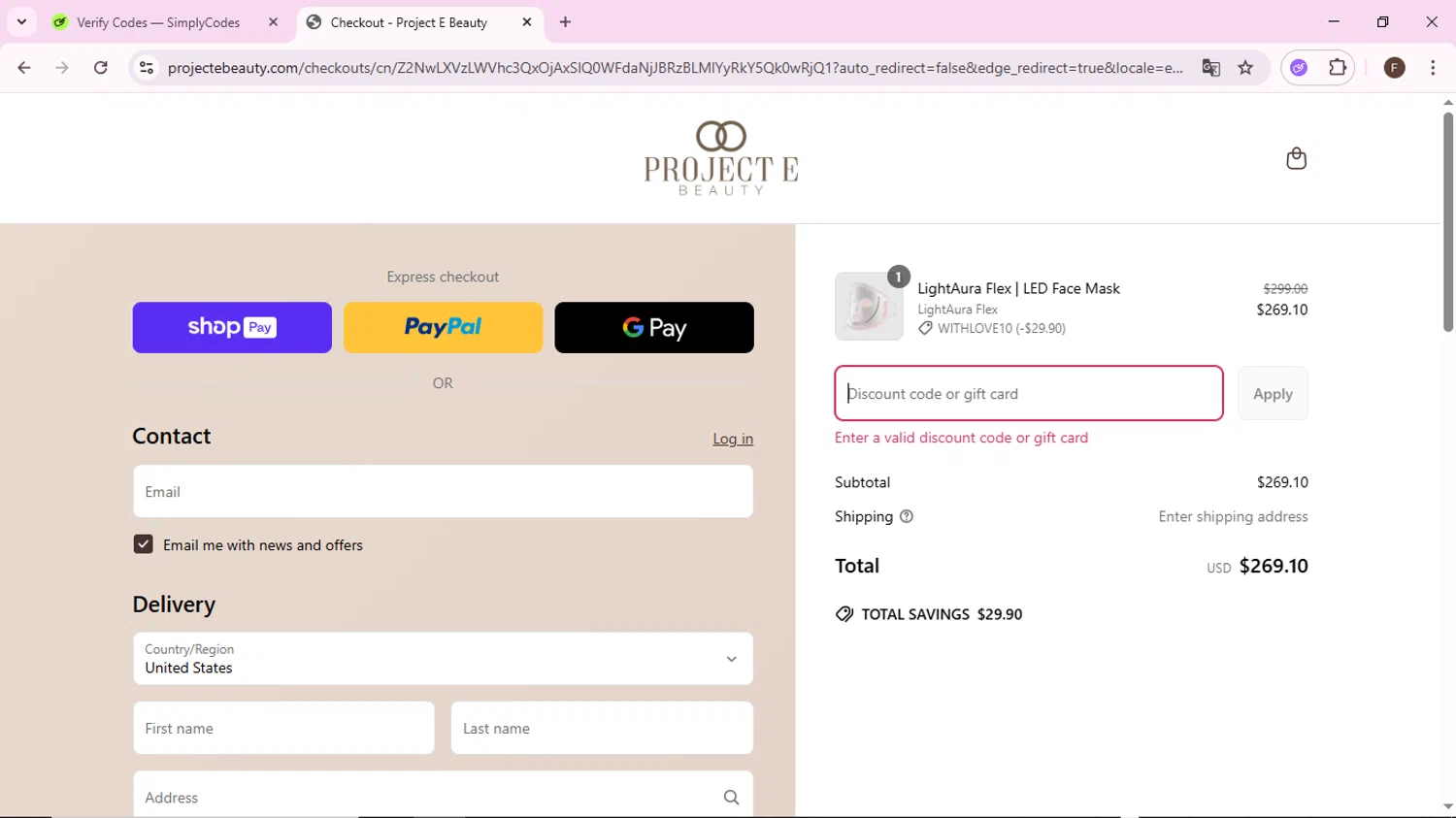Click the scrollbar down arrow
Screen dimensions: 1456x818
(x=1447, y=807)
